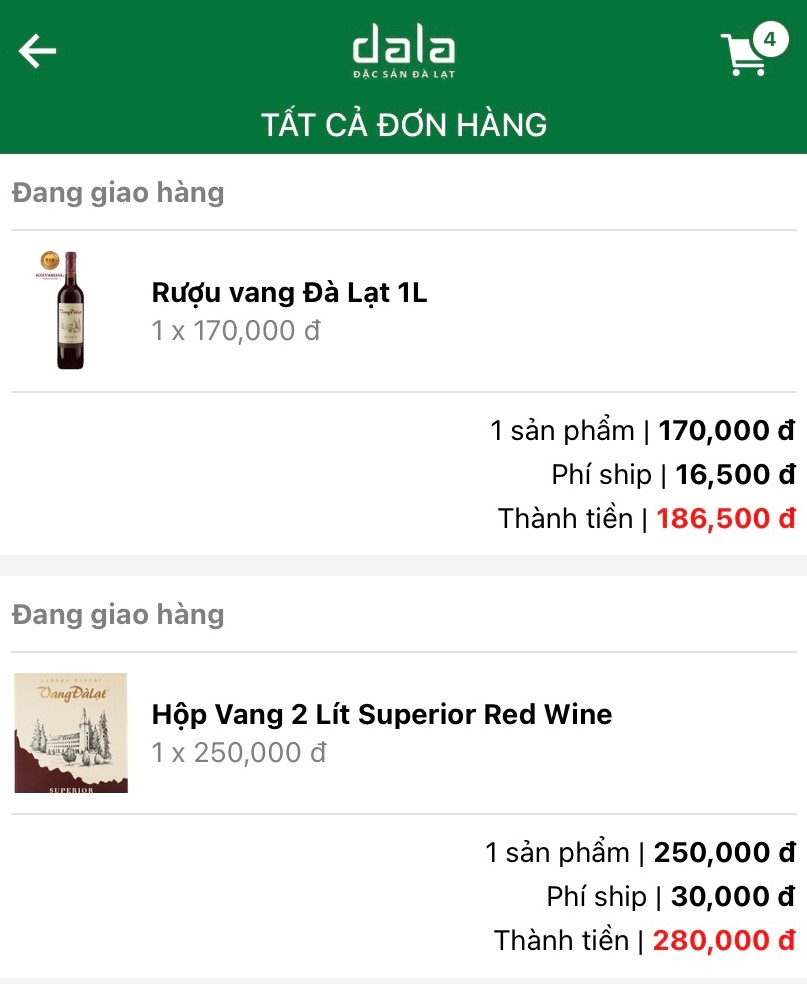Tap the 1 sản phẩm 170,000 đ subtotal
This screenshot has width=807, height=984.
tap(642, 431)
